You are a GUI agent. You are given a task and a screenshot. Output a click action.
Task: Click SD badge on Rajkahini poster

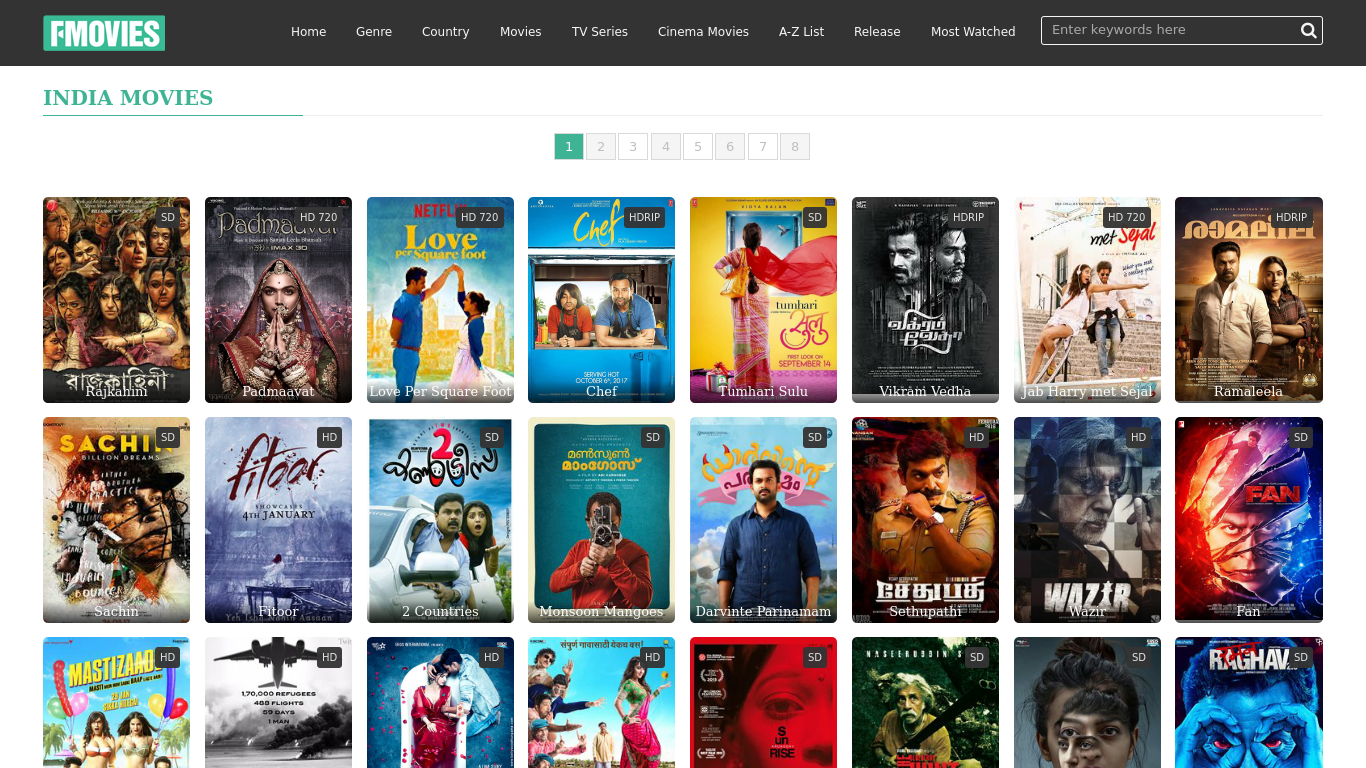[167, 217]
